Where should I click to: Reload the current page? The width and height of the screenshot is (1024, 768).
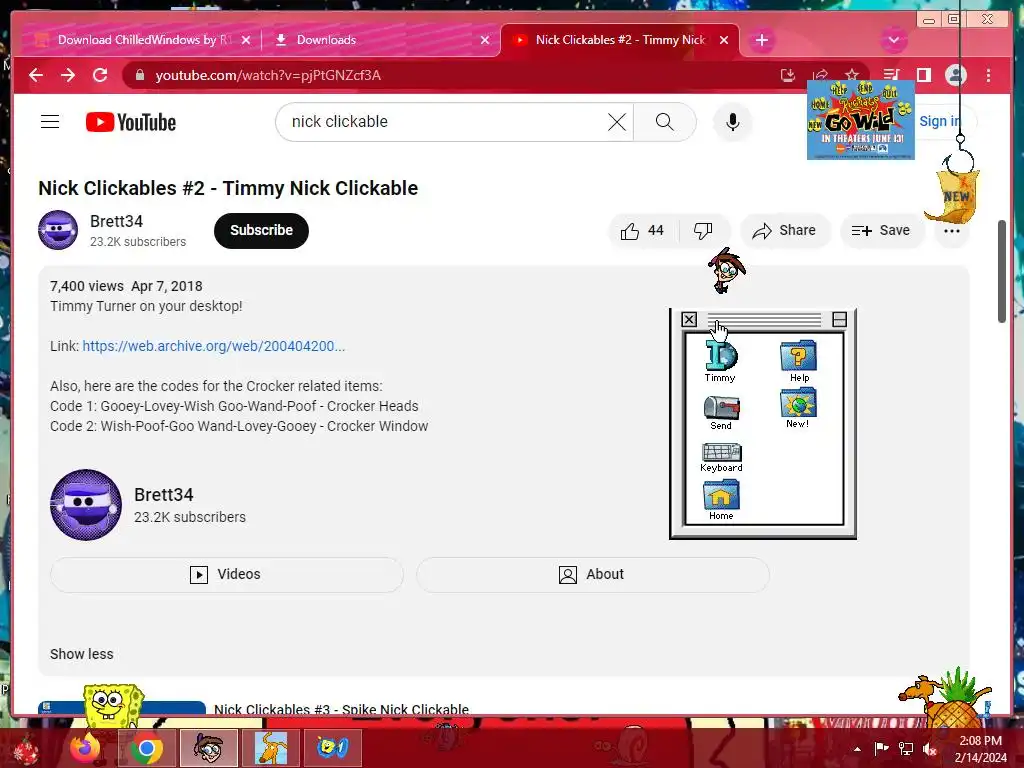pyautogui.click(x=100, y=75)
